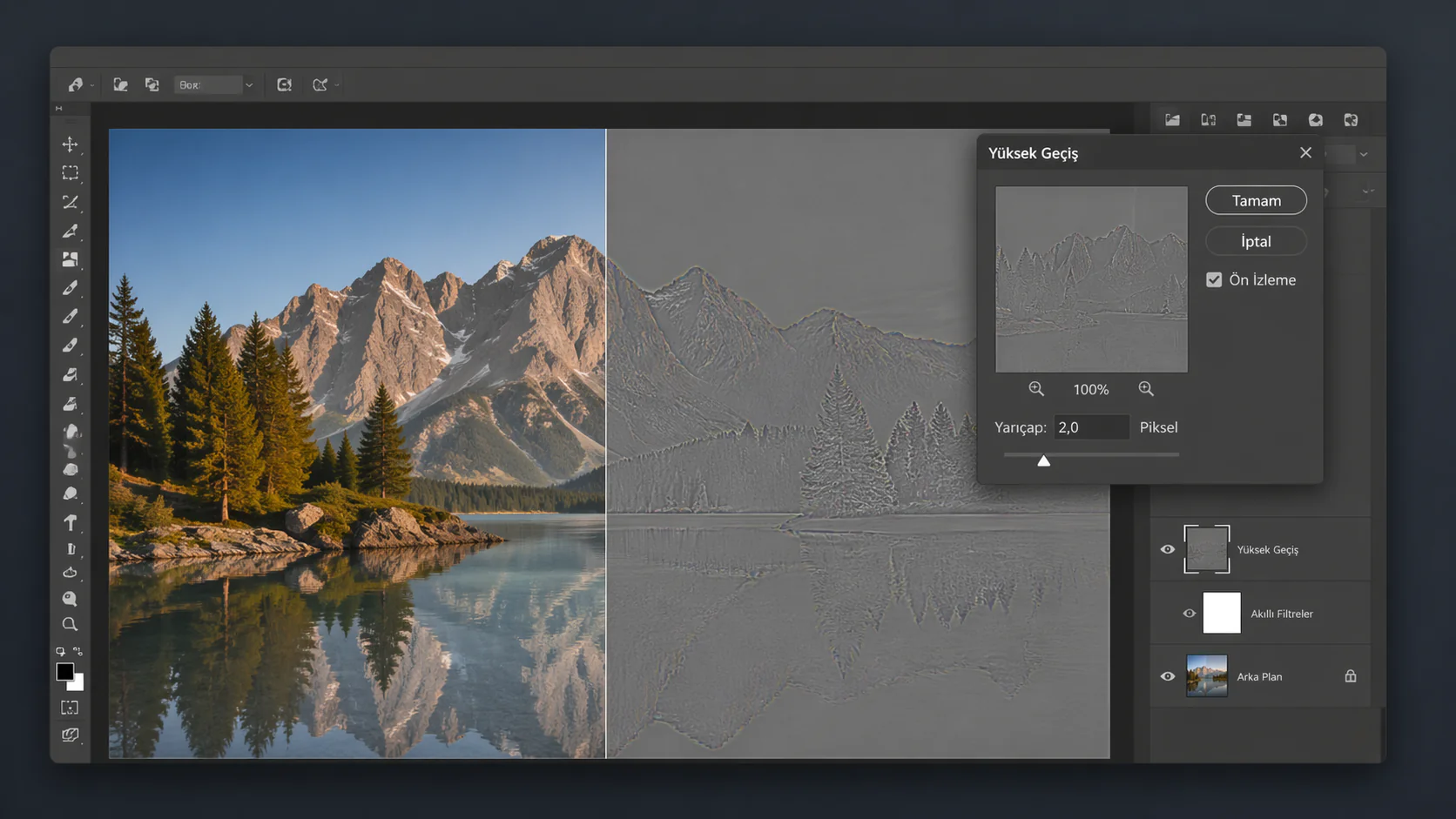
Task: Enable the quick mask mode icon
Action: pyautogui.click(x=71, y=707)
